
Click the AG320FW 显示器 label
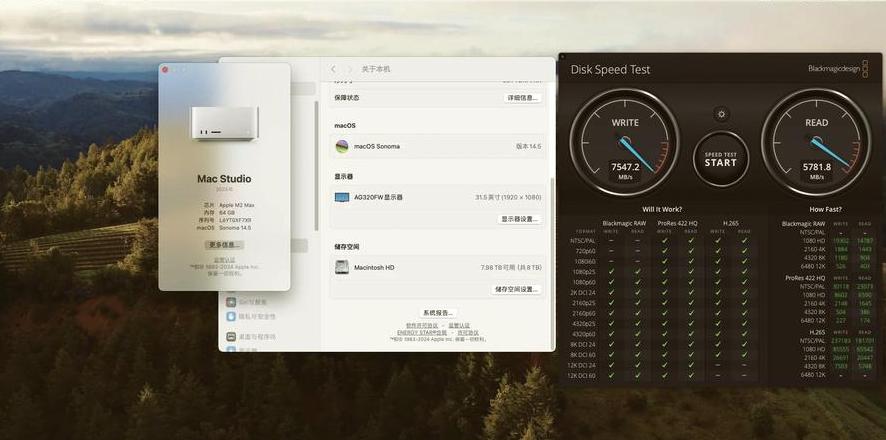coord(378,198)
